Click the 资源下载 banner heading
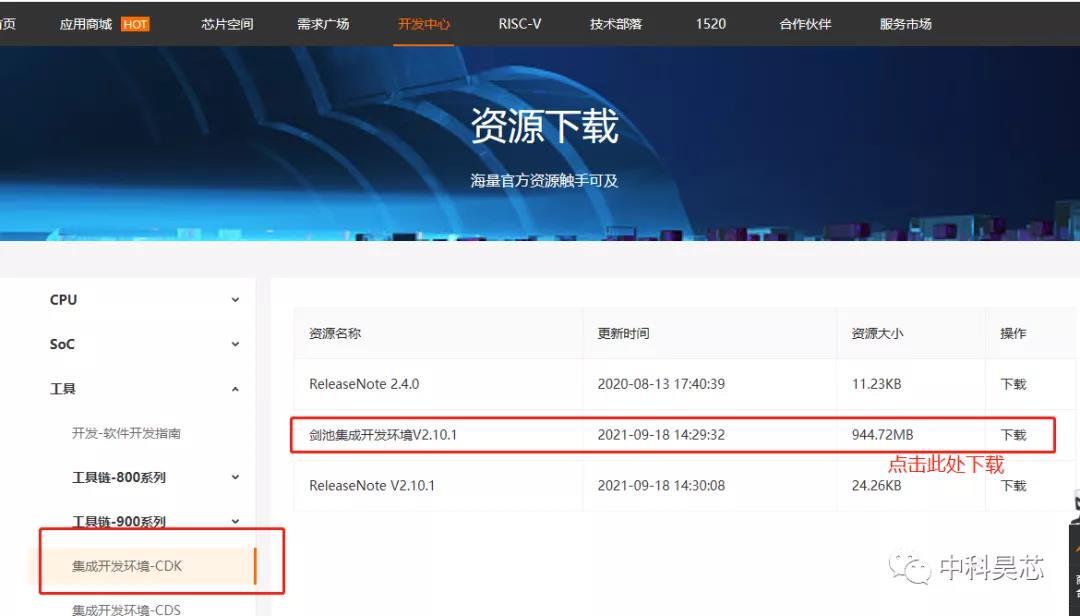Viewport: 1080px width, 616px height. [544, 126]
